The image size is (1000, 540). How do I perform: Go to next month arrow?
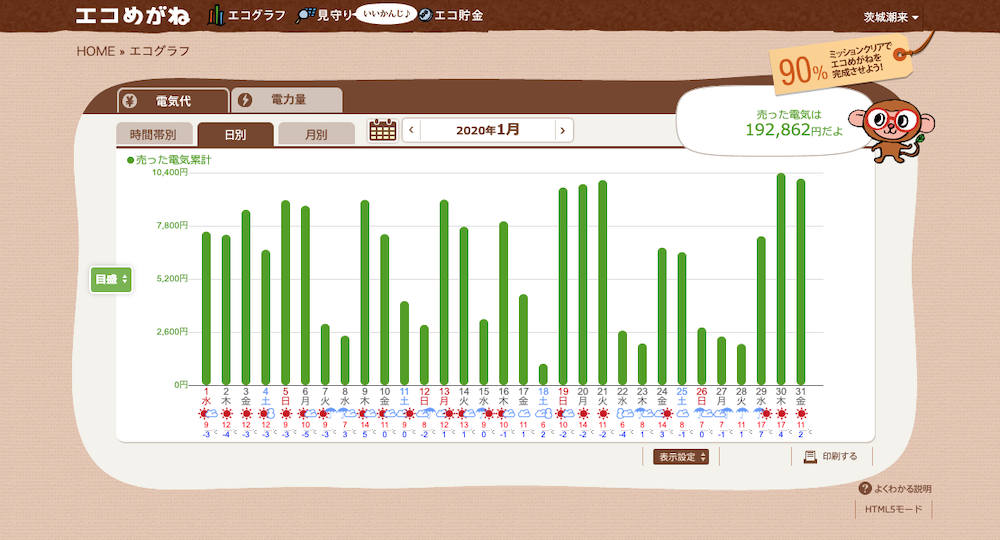(x=562, y=130)
